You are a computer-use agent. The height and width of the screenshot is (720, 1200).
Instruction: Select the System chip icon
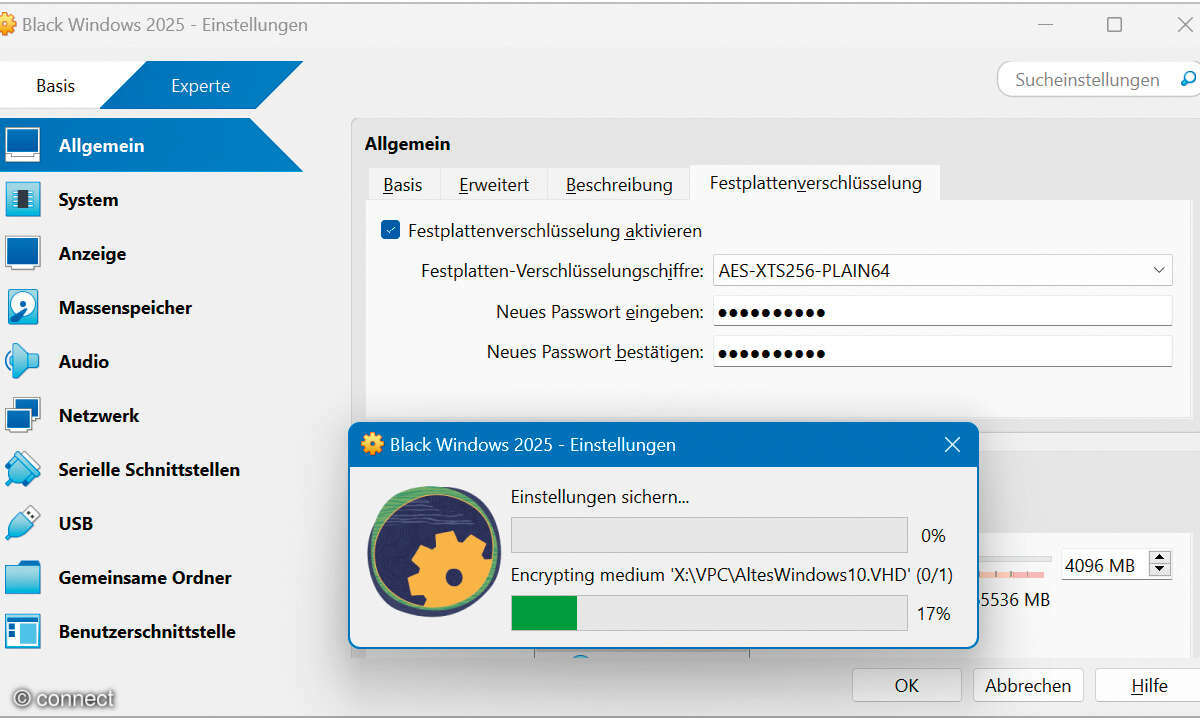click(23, 199)
